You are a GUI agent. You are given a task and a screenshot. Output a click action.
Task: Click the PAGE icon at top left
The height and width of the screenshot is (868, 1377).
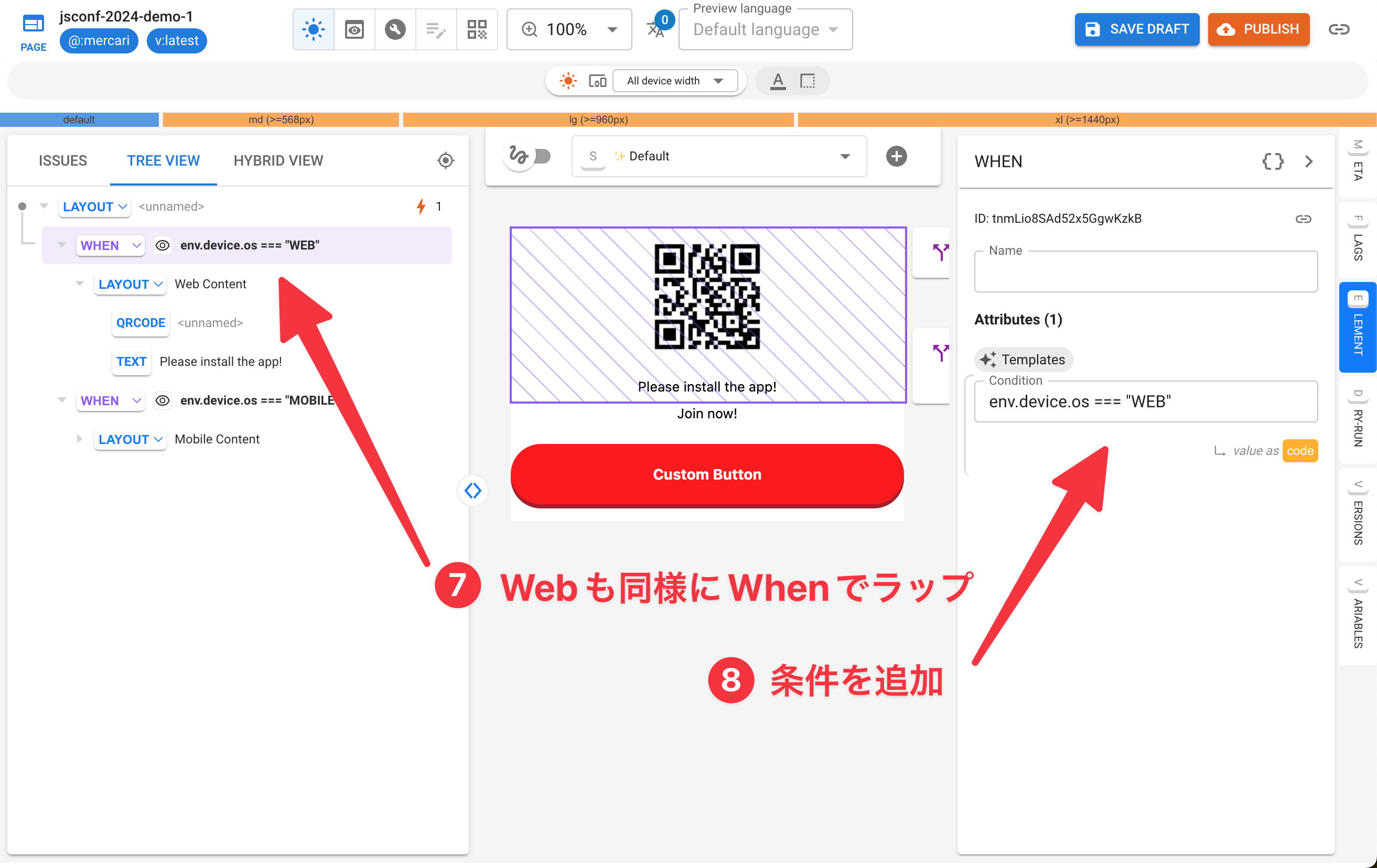tap(33, 32)
